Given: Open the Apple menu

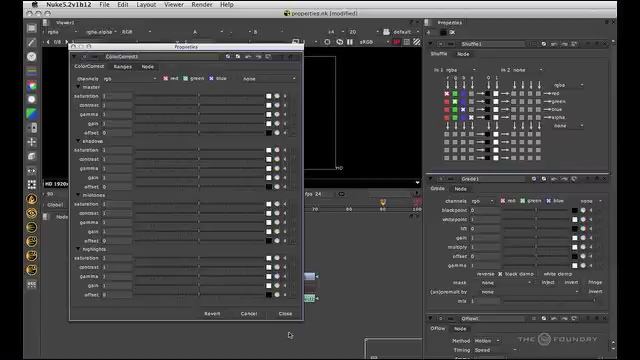Looking at the screenshot, I should coord(35,4).
